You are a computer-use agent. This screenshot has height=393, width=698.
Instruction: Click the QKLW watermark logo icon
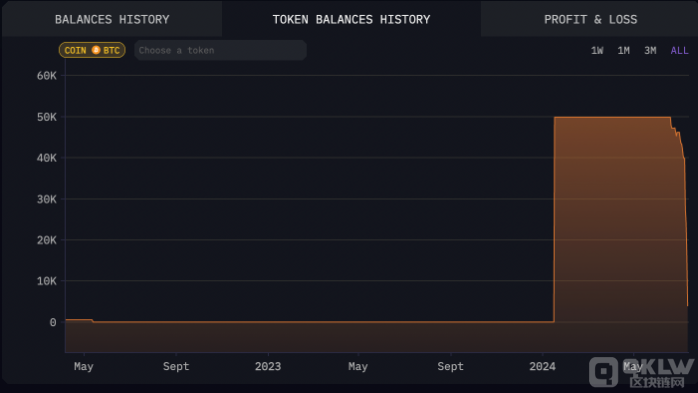(603, 372)
